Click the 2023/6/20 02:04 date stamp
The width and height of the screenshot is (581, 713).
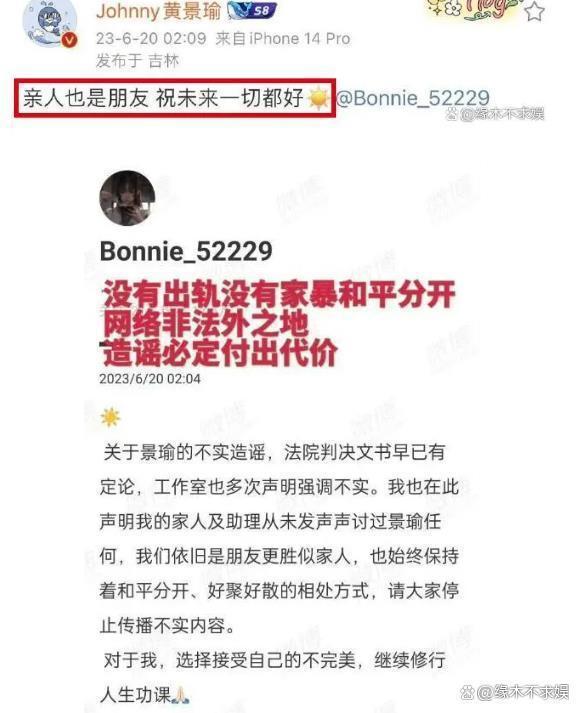click(x=150, y=379)
